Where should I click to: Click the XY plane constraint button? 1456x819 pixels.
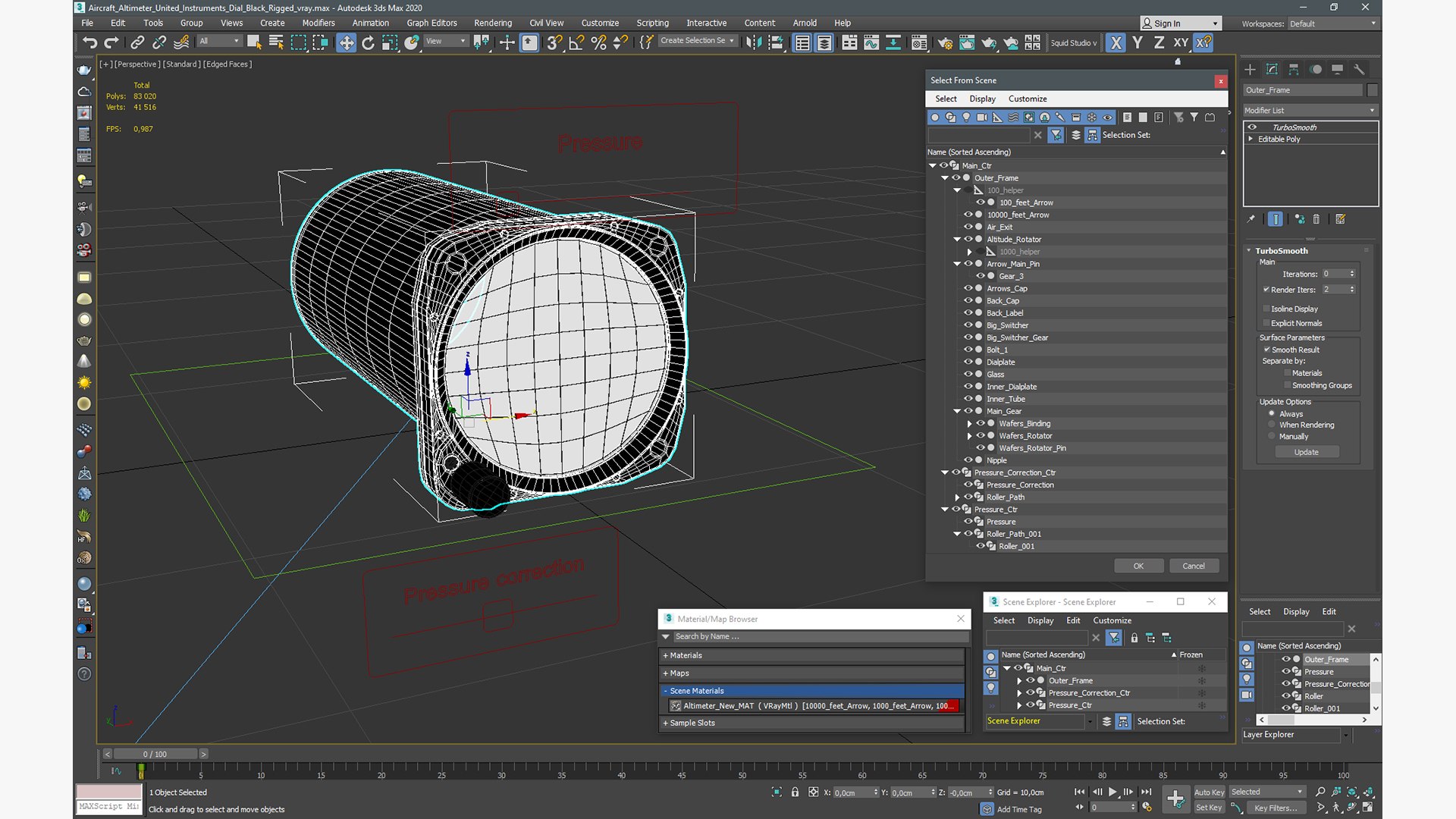(1181, 42)
